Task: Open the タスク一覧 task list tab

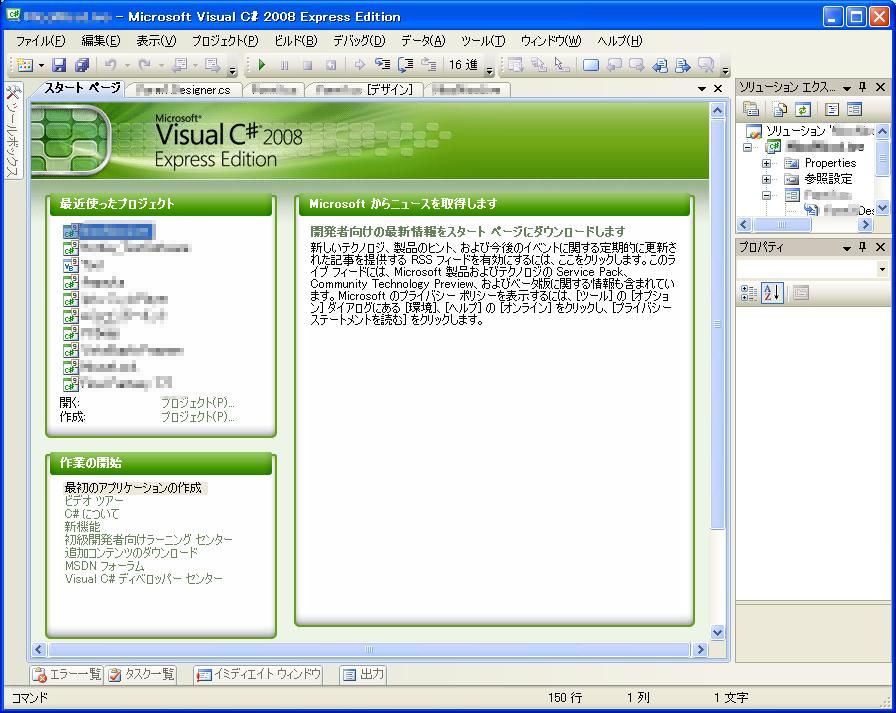Action: 142,674
